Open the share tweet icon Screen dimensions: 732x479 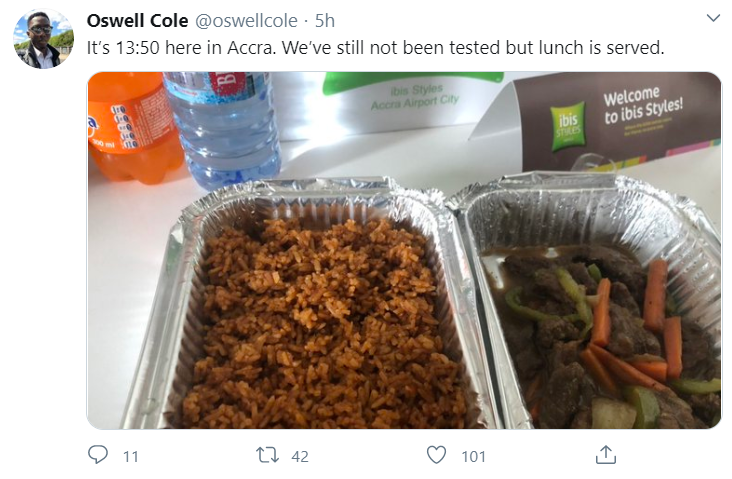pyautogui.click(x=605, y=455)
